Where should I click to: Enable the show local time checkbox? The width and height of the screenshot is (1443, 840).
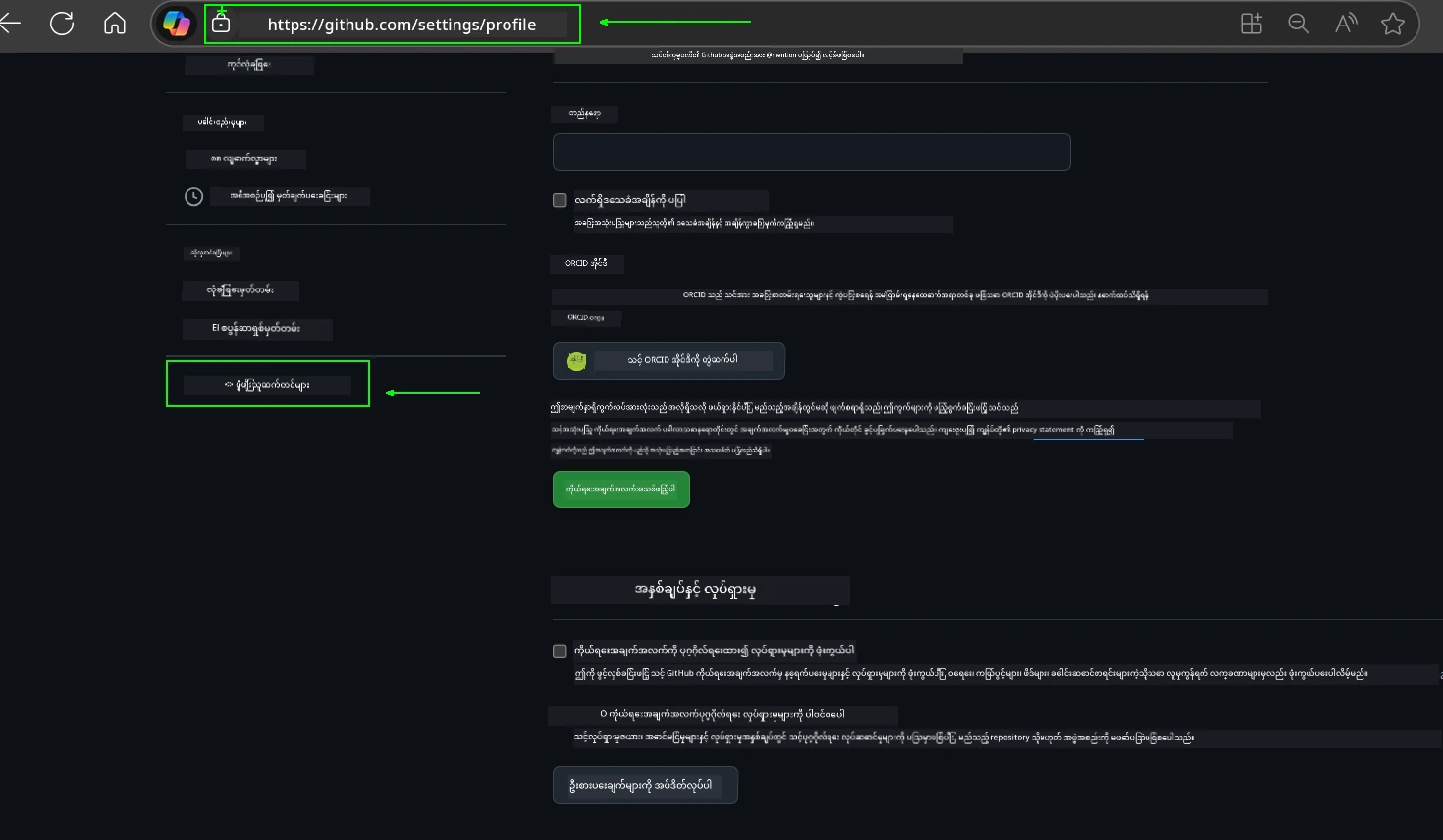pyautogui.click(x=560, y=199)
